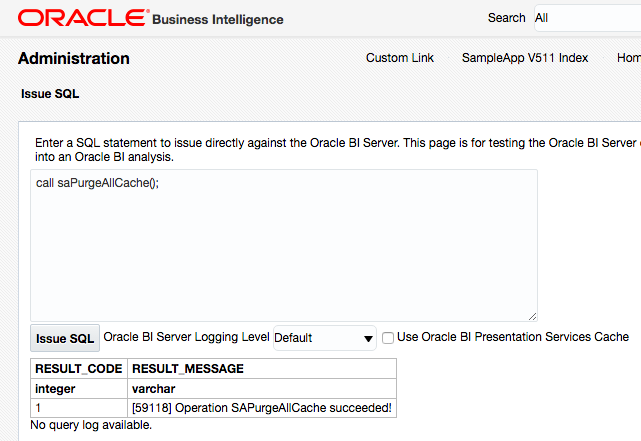
Task: Enable Use Oracle BI Presentation Services Cache
Action: point(388,337)
